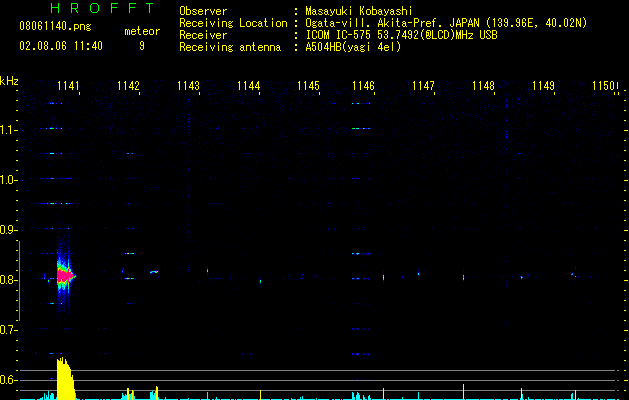Click the 1145 time axis marker
629x400 pixels.
pos(308,86)
